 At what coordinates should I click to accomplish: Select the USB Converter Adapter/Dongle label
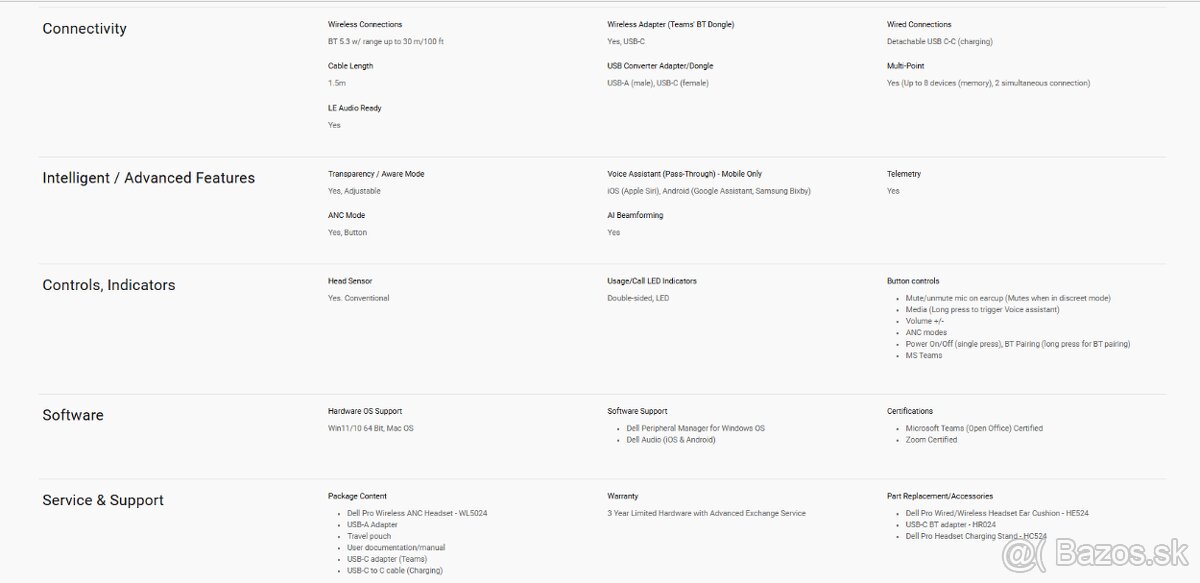coord(660,66)
